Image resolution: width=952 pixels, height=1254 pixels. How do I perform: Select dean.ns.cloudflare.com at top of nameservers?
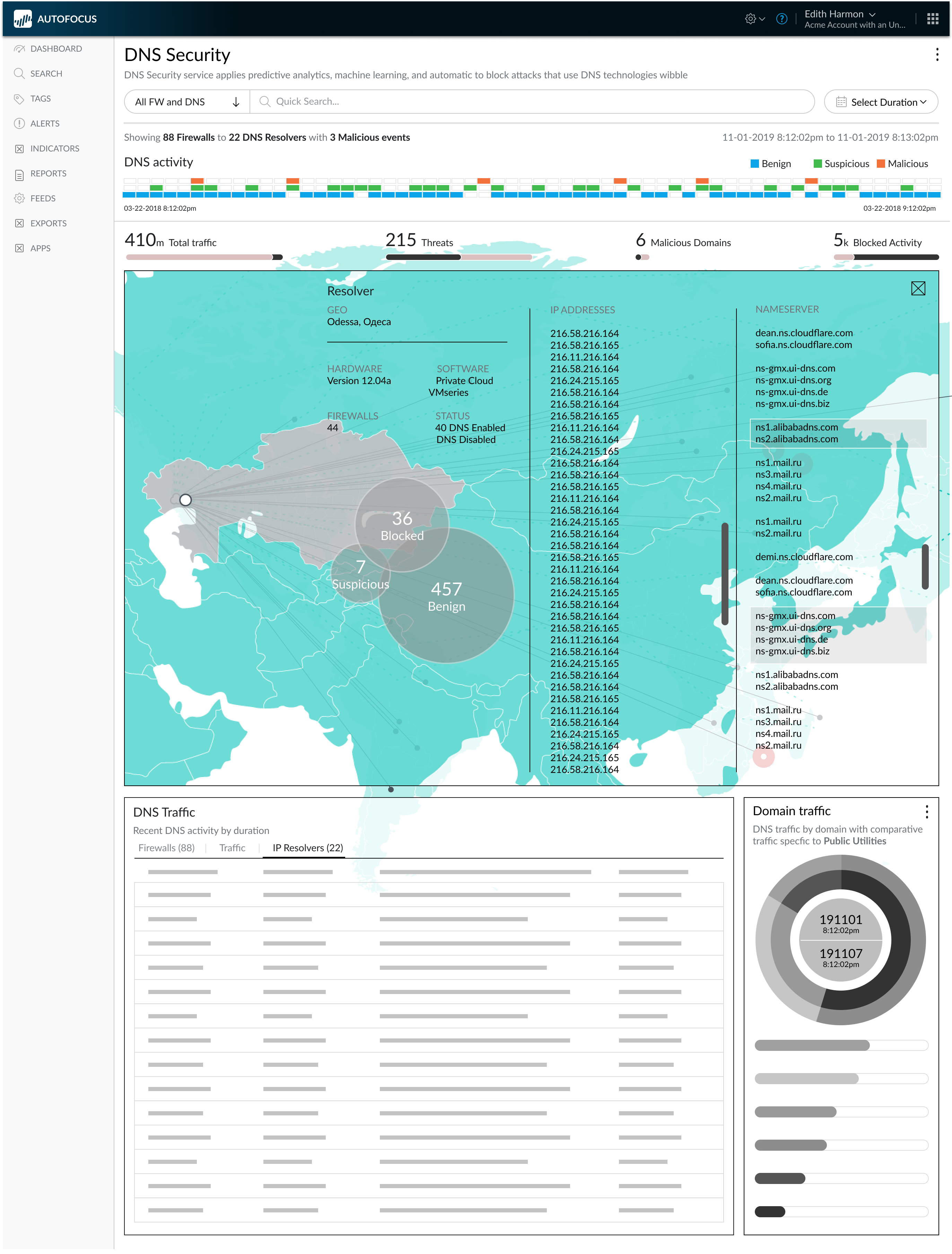[803, 333]
